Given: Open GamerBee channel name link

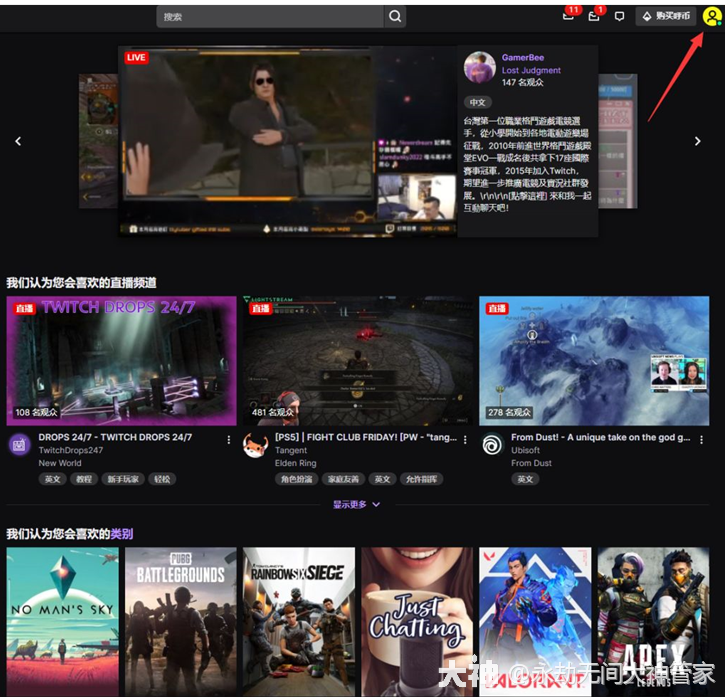Looking at the screenshot, I should click(523, 57).
